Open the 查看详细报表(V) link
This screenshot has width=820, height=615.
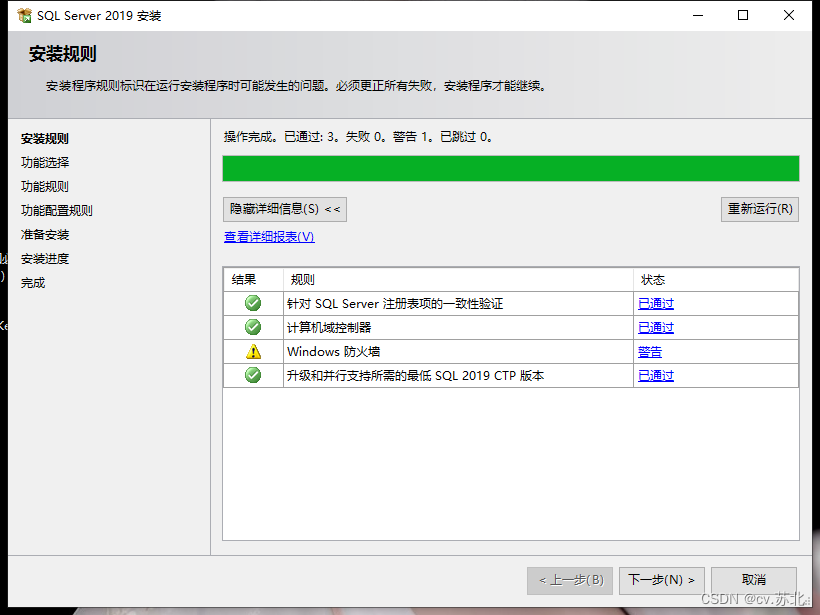point(269,237)
